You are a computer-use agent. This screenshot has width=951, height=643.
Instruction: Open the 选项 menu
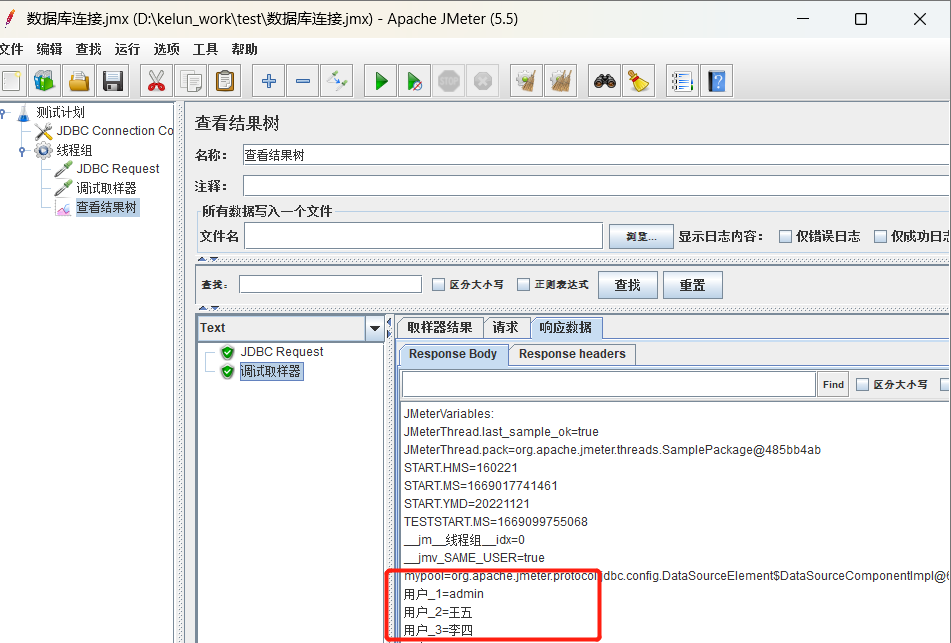tap(166, 49)
